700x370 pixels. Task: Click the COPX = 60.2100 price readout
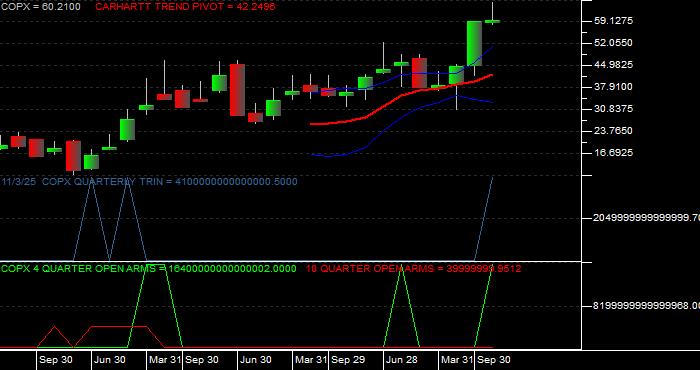pyautogui.click(x=40, y=7)
